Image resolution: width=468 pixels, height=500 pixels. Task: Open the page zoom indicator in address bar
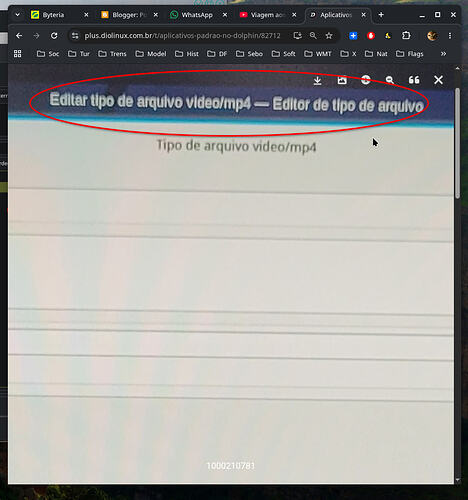click(313, 36)
